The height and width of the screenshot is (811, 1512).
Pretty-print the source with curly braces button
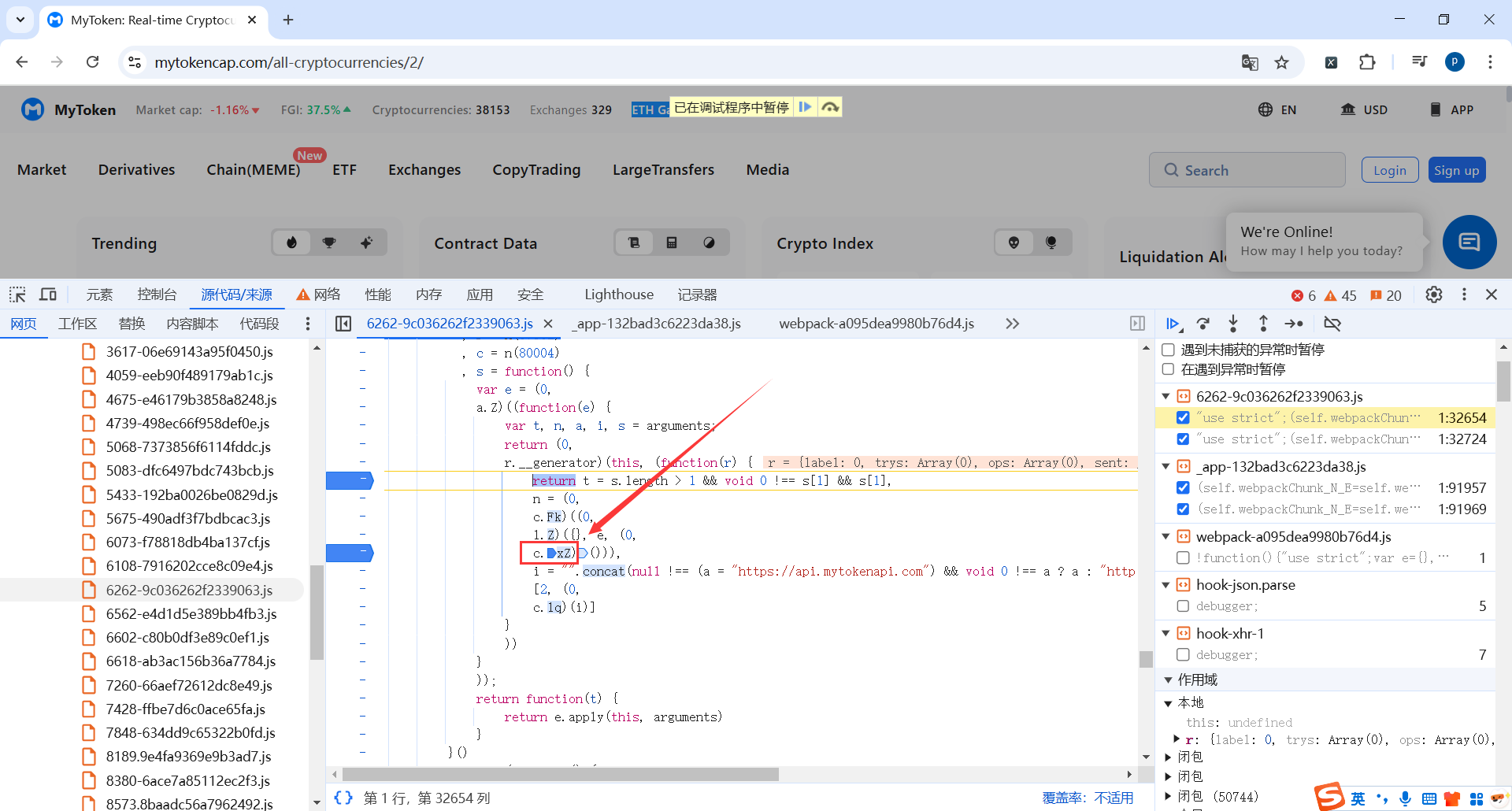coord(343,798)
